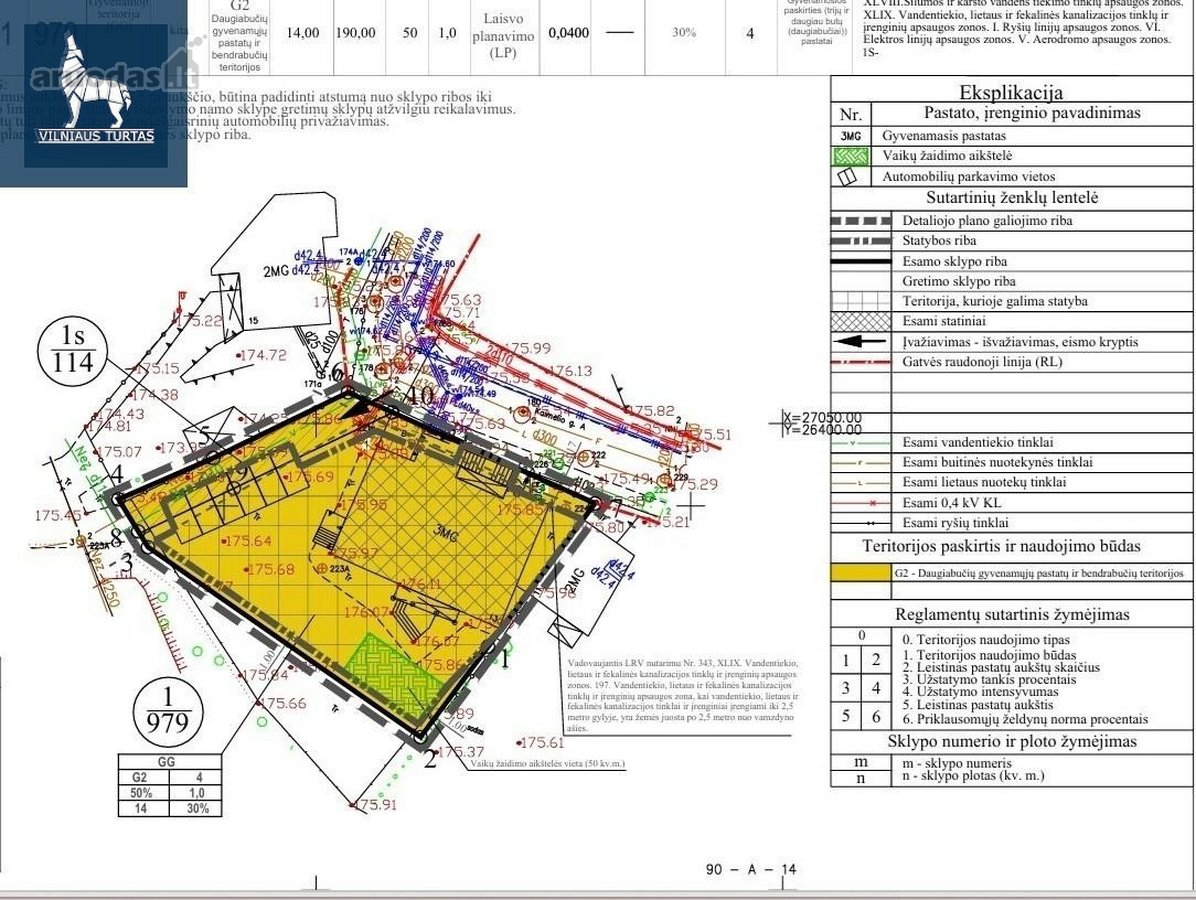Click cell '0' in the regulation key grid

(861, 635)
